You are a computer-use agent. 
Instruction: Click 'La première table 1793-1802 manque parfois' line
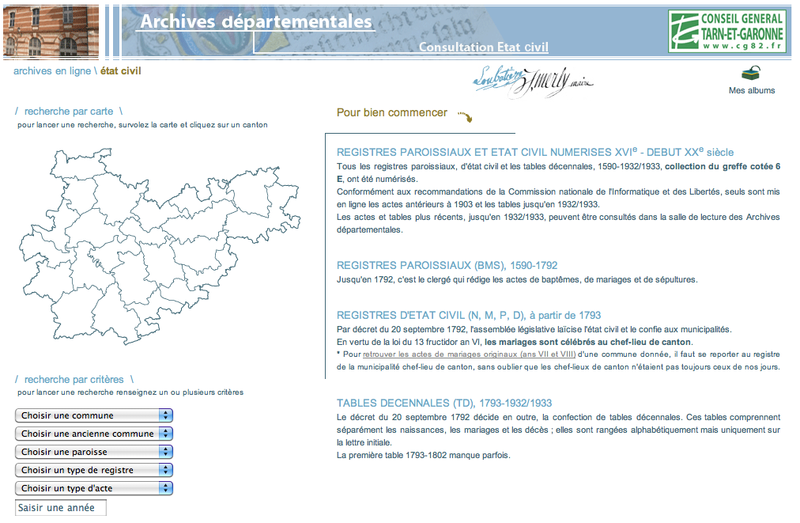click(423, 455)
